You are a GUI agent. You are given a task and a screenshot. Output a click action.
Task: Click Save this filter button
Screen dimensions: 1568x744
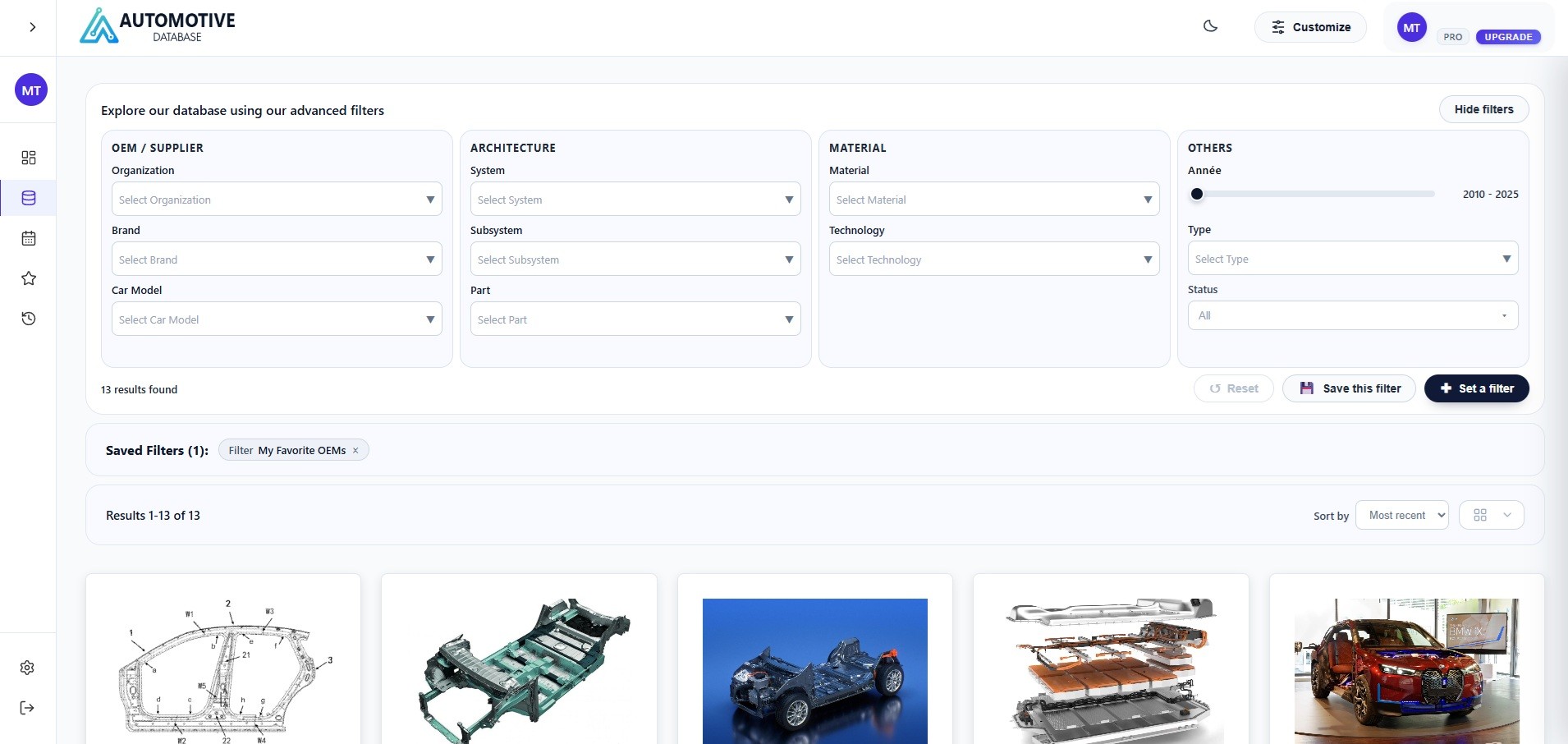[1349, 388]
